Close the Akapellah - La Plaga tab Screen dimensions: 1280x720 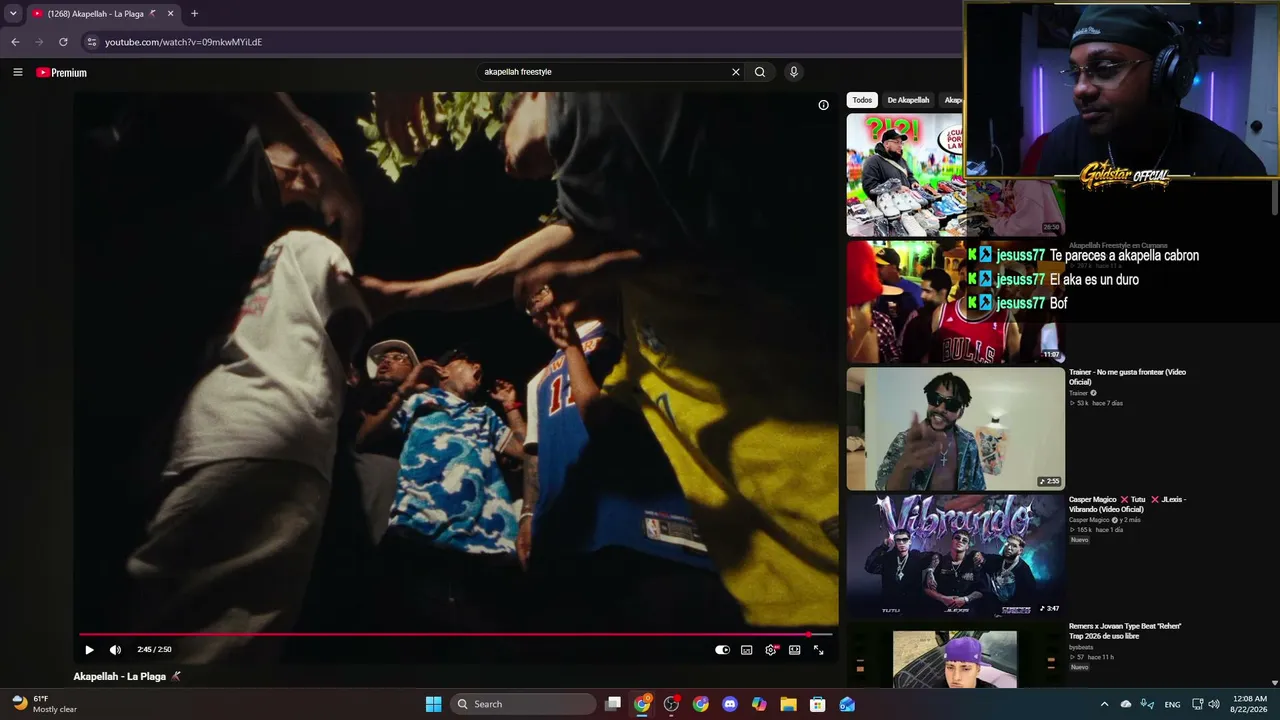coord(171,14)
